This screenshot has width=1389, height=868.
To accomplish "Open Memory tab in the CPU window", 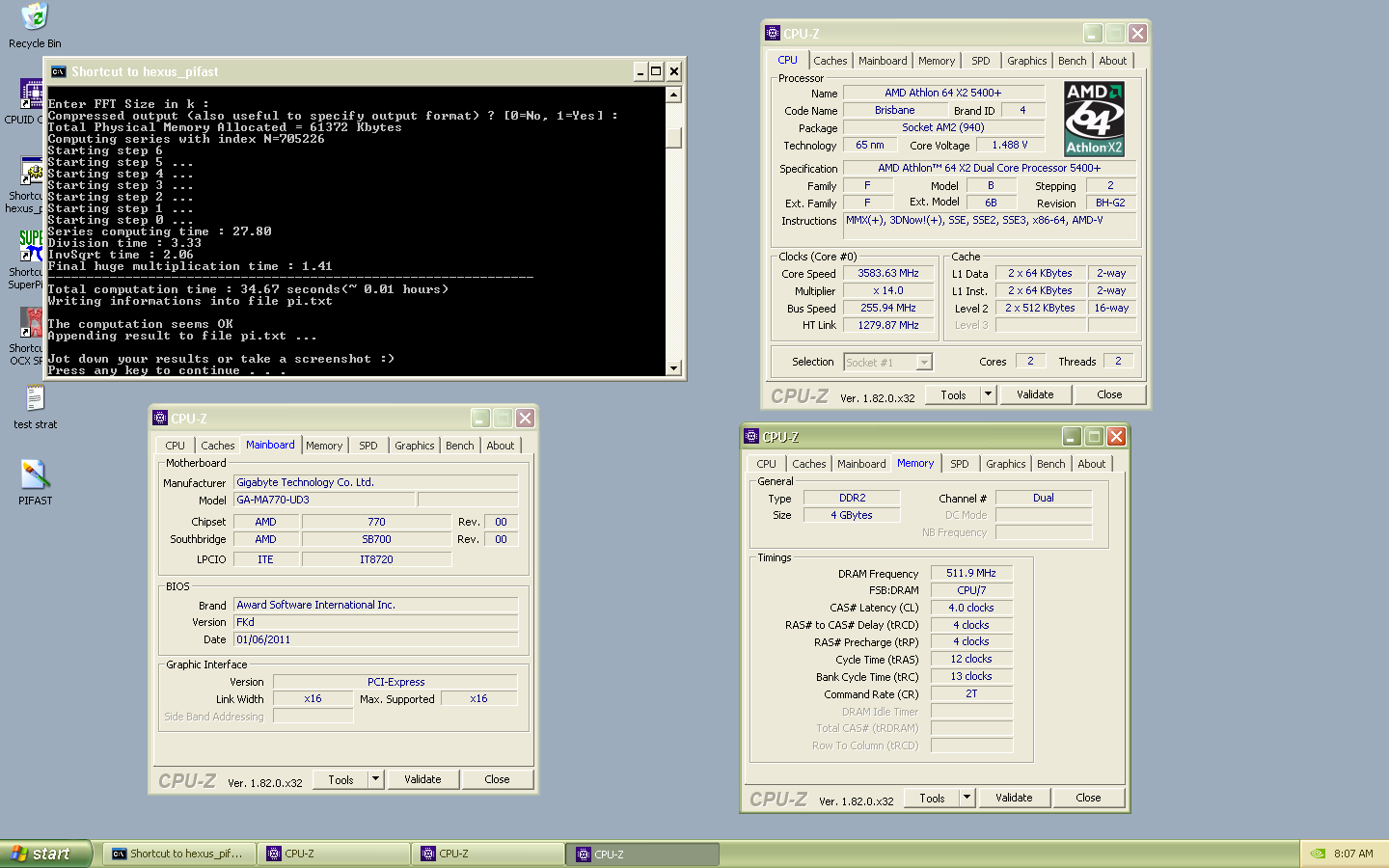I will point(937,61).
